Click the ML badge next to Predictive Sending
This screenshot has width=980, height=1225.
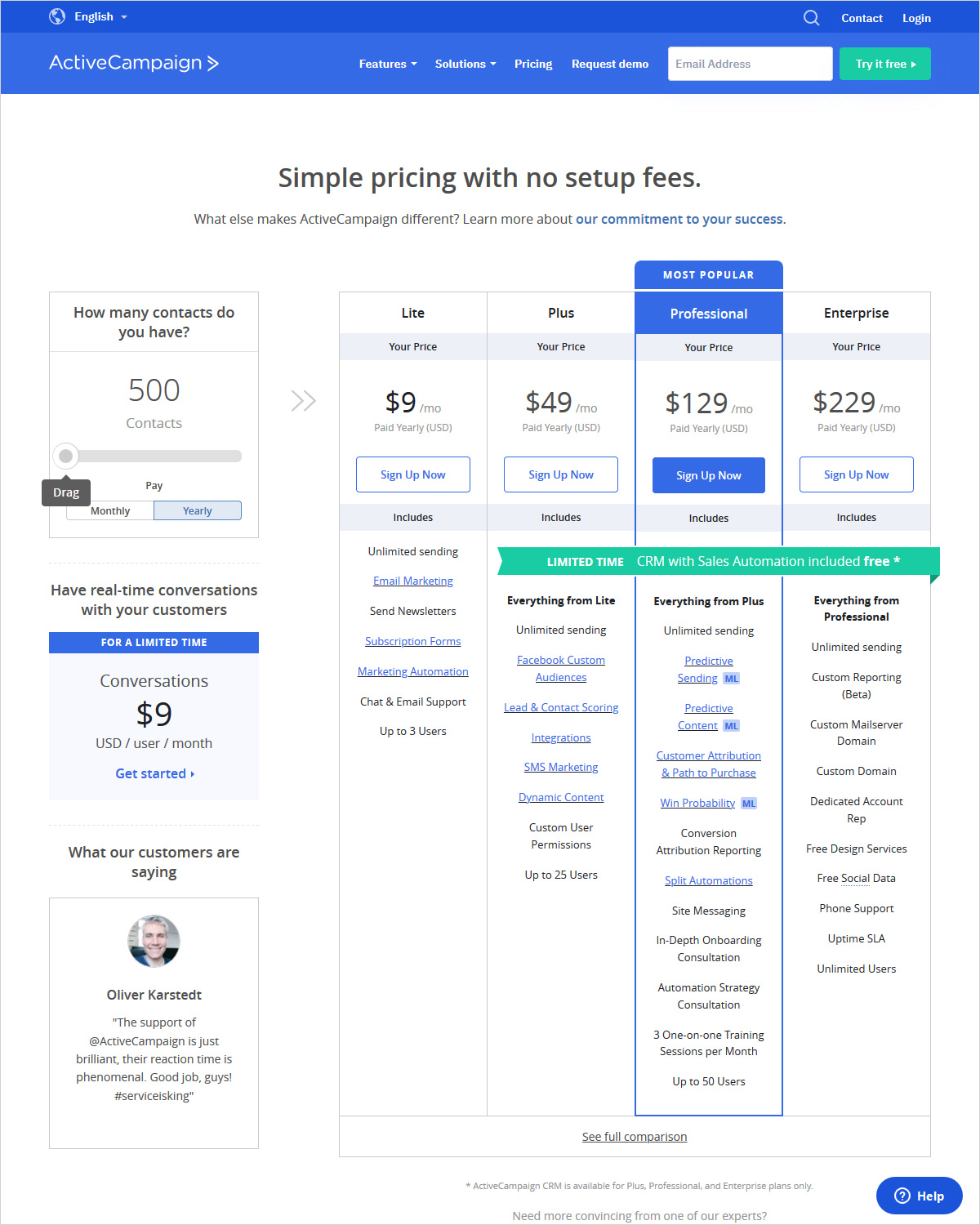coord(732,679)
